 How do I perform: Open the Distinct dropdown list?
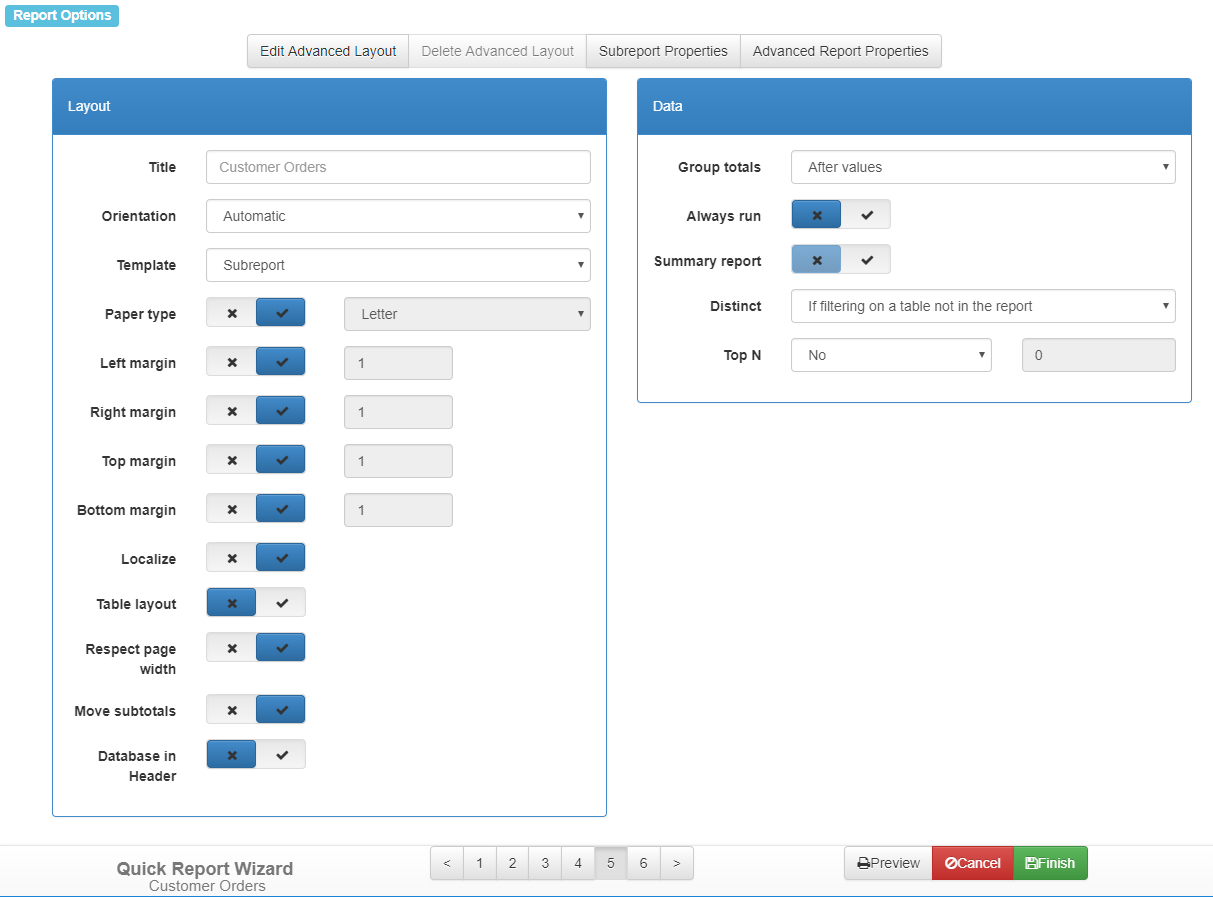coord(982,306)
